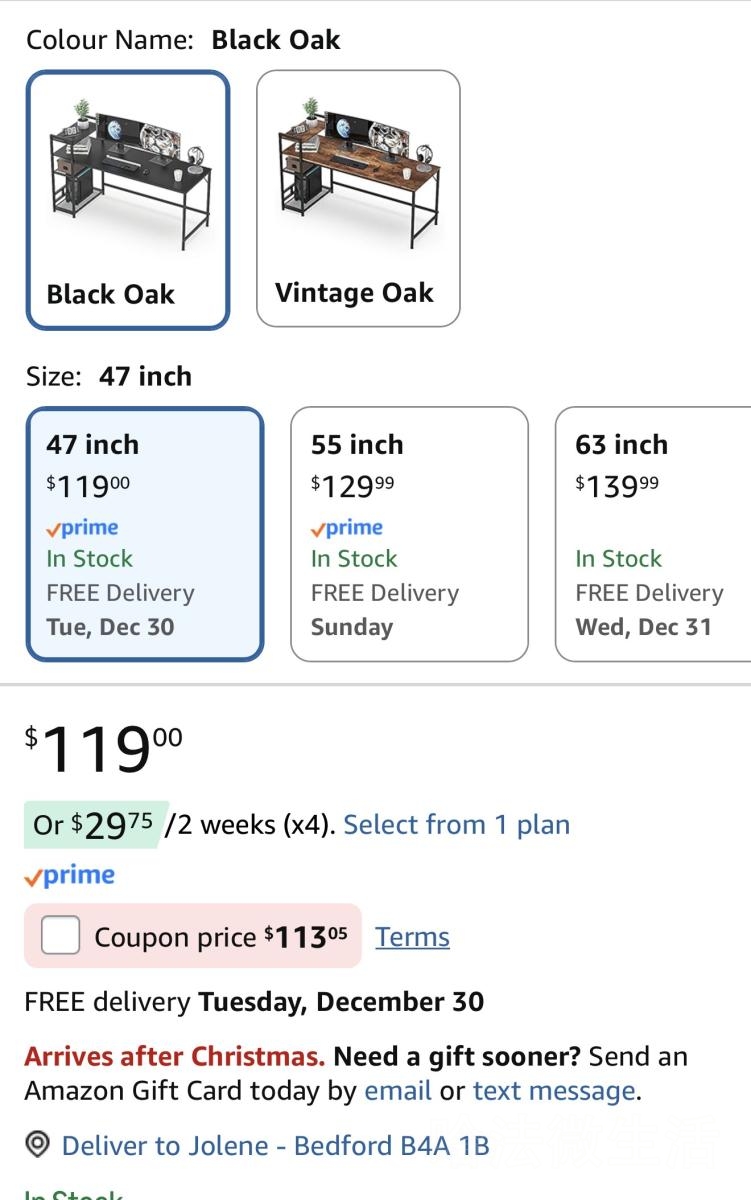The width and height of the screenshot is (751, 1200).
Task: Click the text message gift card link
Action: [x=554, y=1090]
